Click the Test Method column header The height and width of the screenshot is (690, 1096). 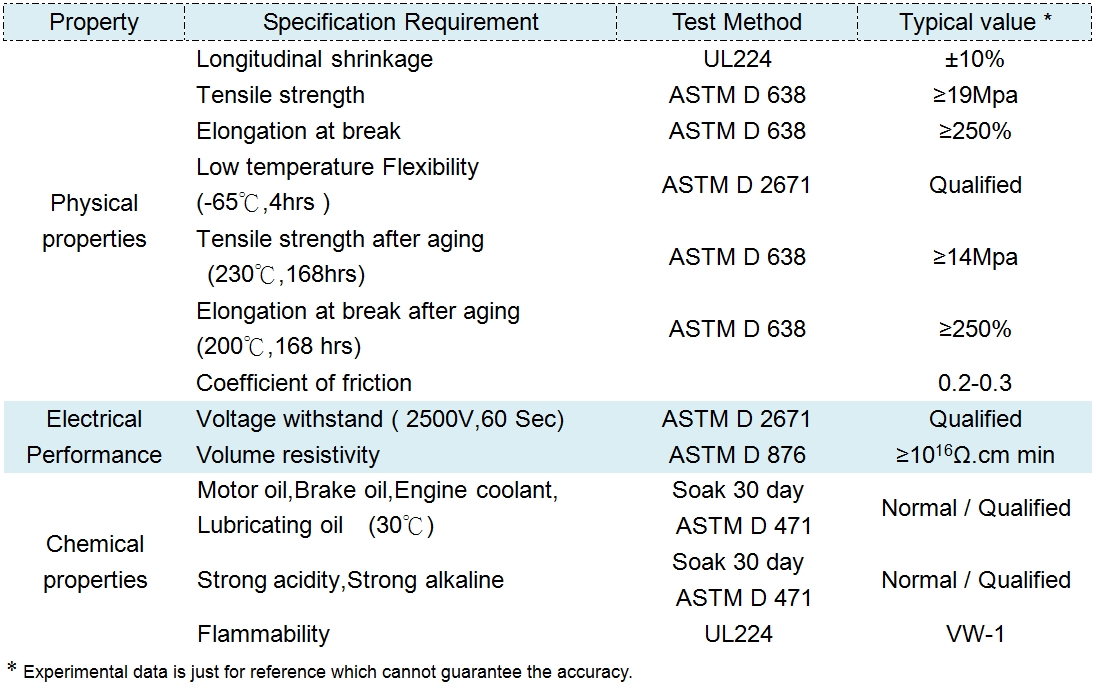[737, 22]
